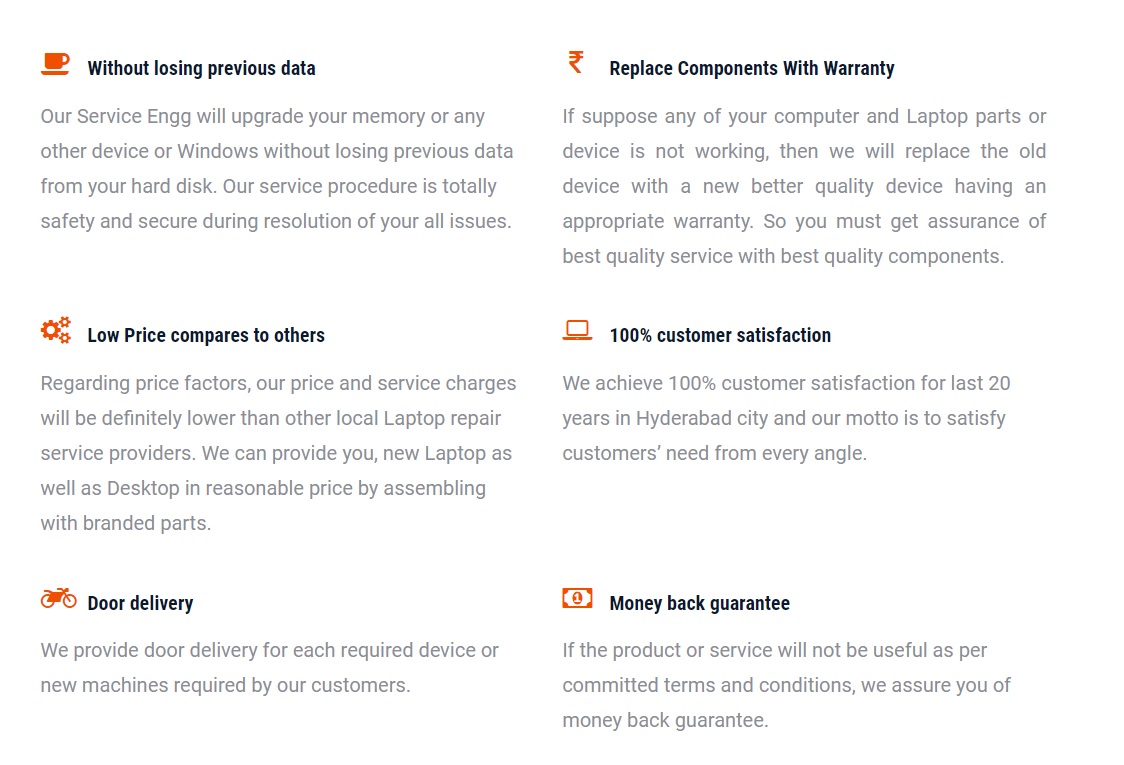Image resolution: width=1124 pixels, height=765 pixels.
Task: Open the 'Money back guarantee' heading
Action: 700,604
